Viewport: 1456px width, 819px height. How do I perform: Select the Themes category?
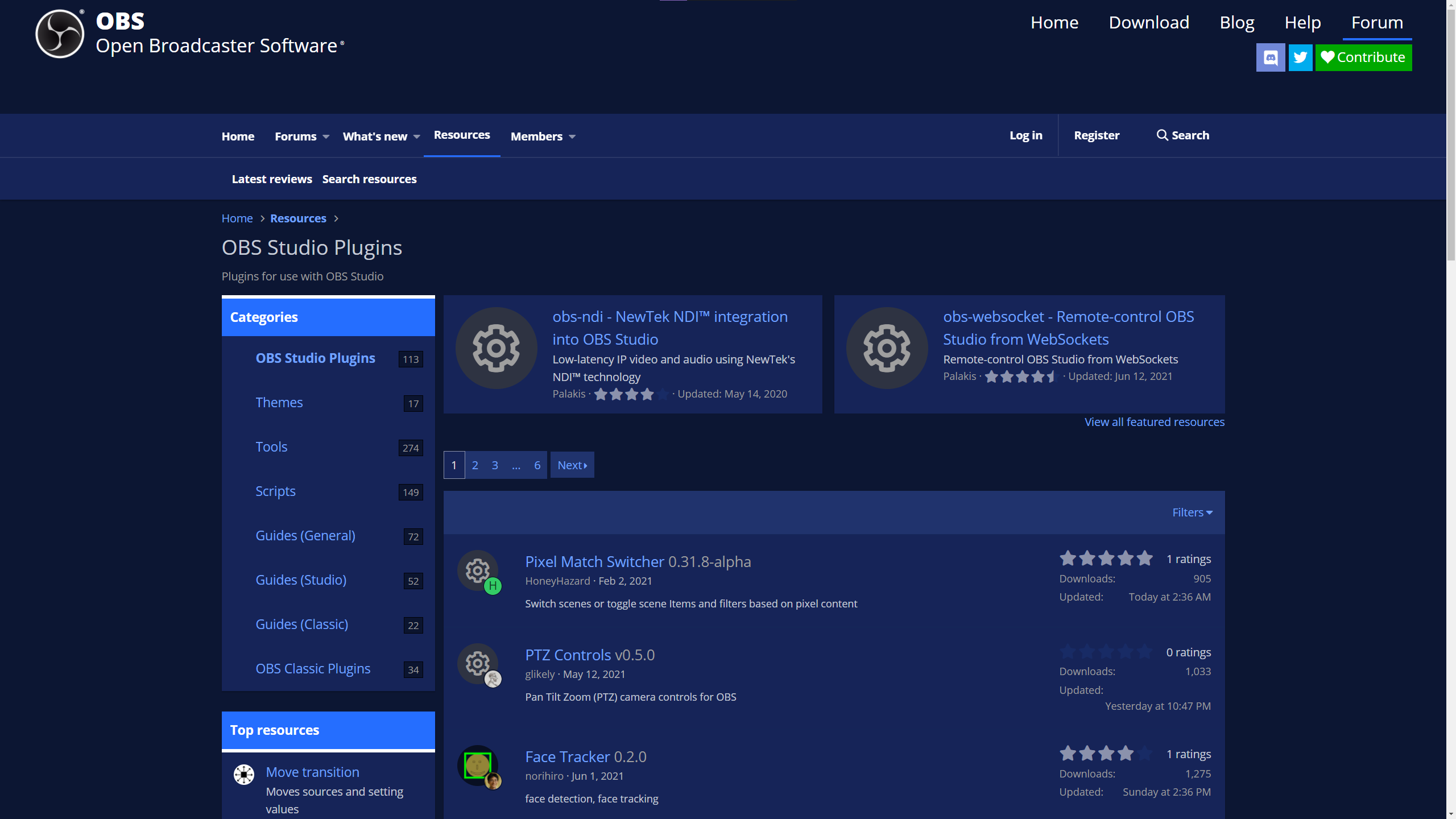point(279,403)
